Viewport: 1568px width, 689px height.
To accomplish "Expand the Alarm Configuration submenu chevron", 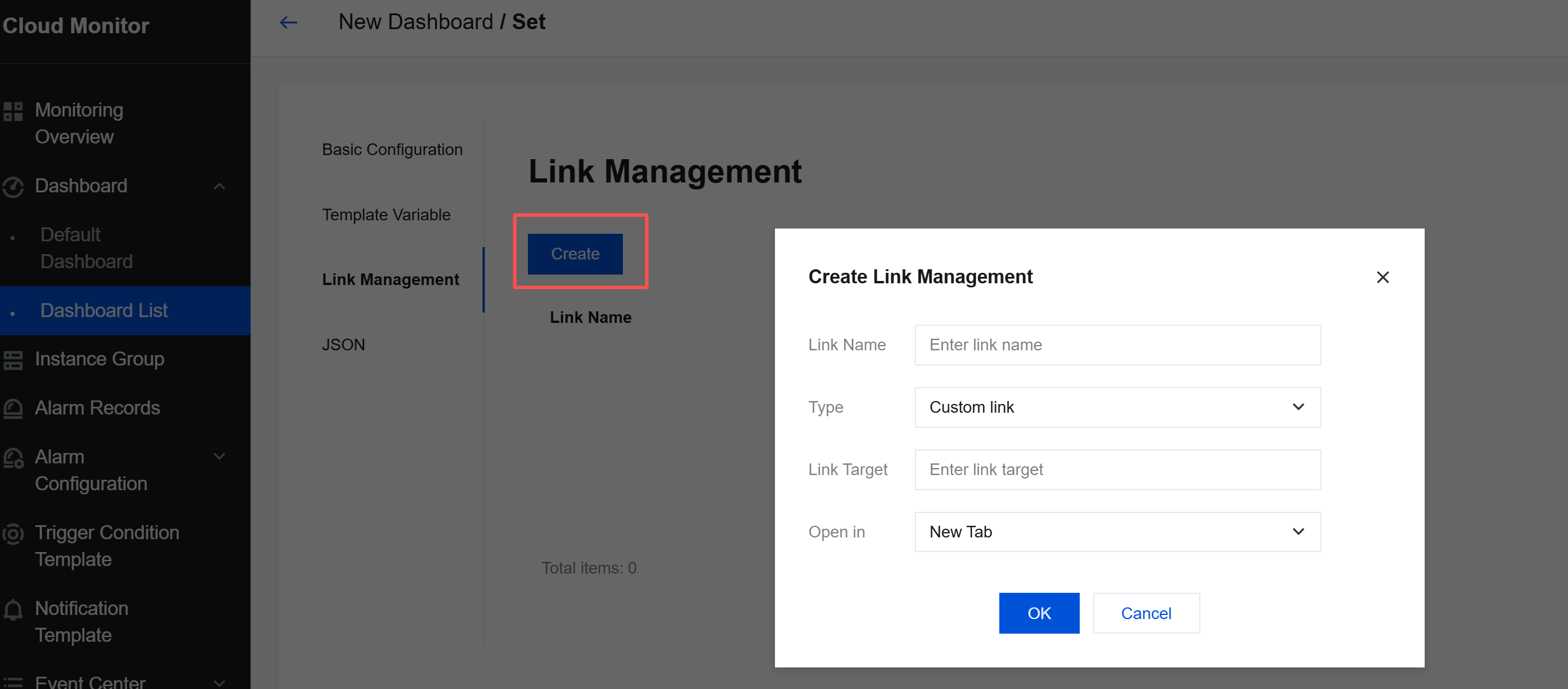I will tap(220, 456).
